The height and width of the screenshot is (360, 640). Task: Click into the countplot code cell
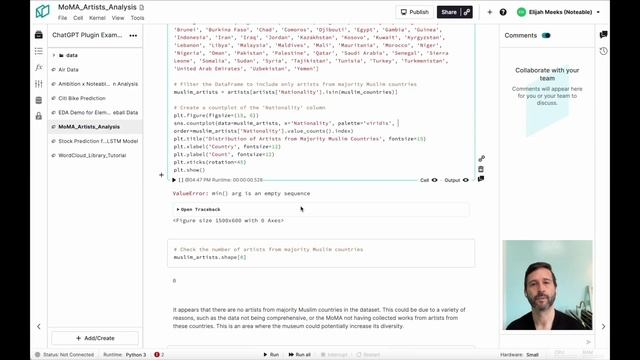[321, 102]
